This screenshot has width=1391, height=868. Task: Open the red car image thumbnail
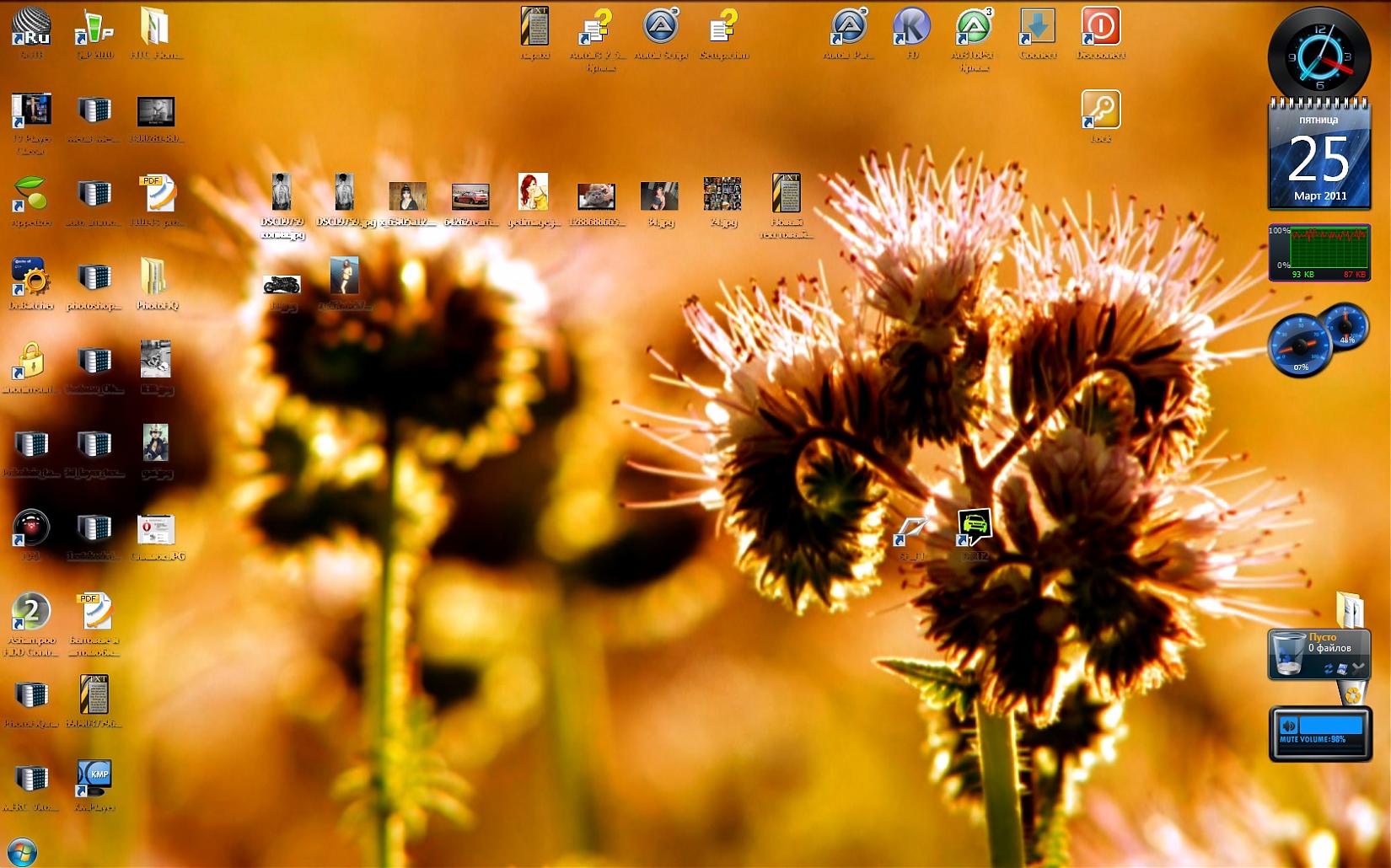tap(470, 196)
